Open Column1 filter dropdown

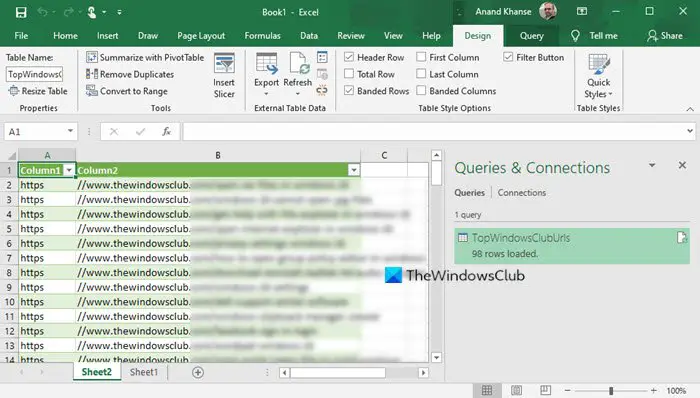click(x=69, y=170)
